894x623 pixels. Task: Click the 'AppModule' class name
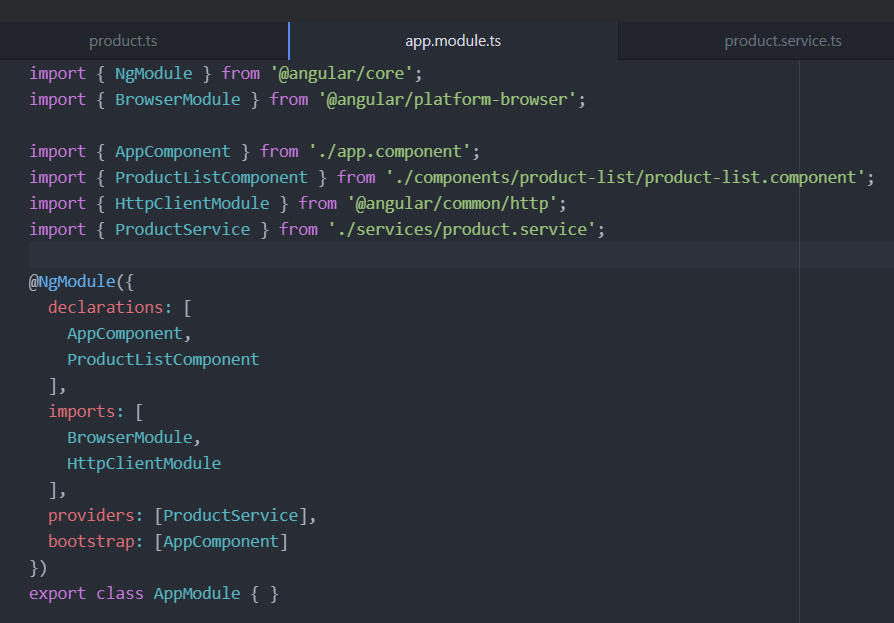coord(197,594)
